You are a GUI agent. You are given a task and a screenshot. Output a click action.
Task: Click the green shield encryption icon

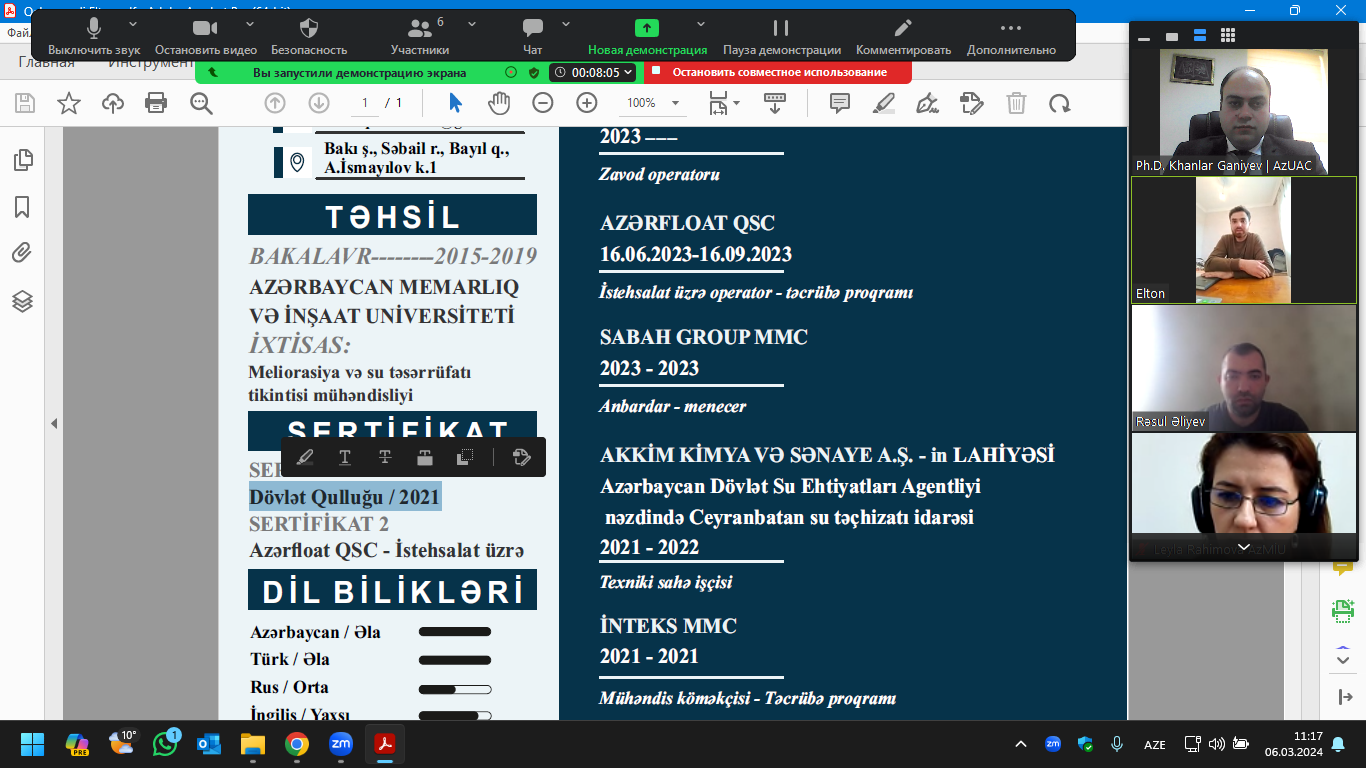point(534,72)
